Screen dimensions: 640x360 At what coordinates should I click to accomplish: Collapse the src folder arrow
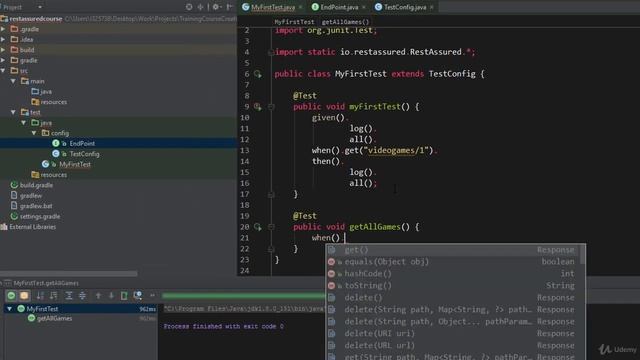3,71
